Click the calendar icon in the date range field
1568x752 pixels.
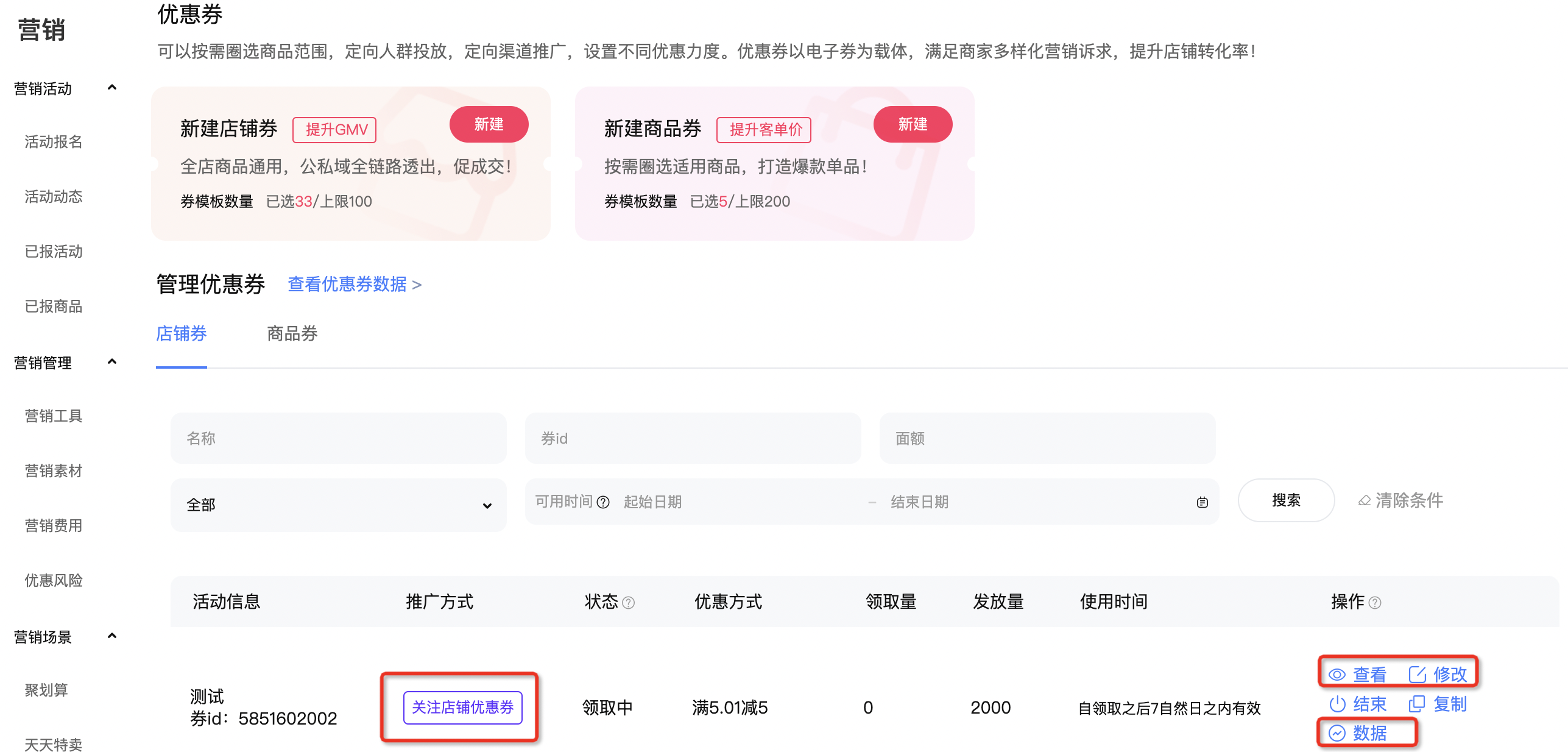tap(1202, 502)
